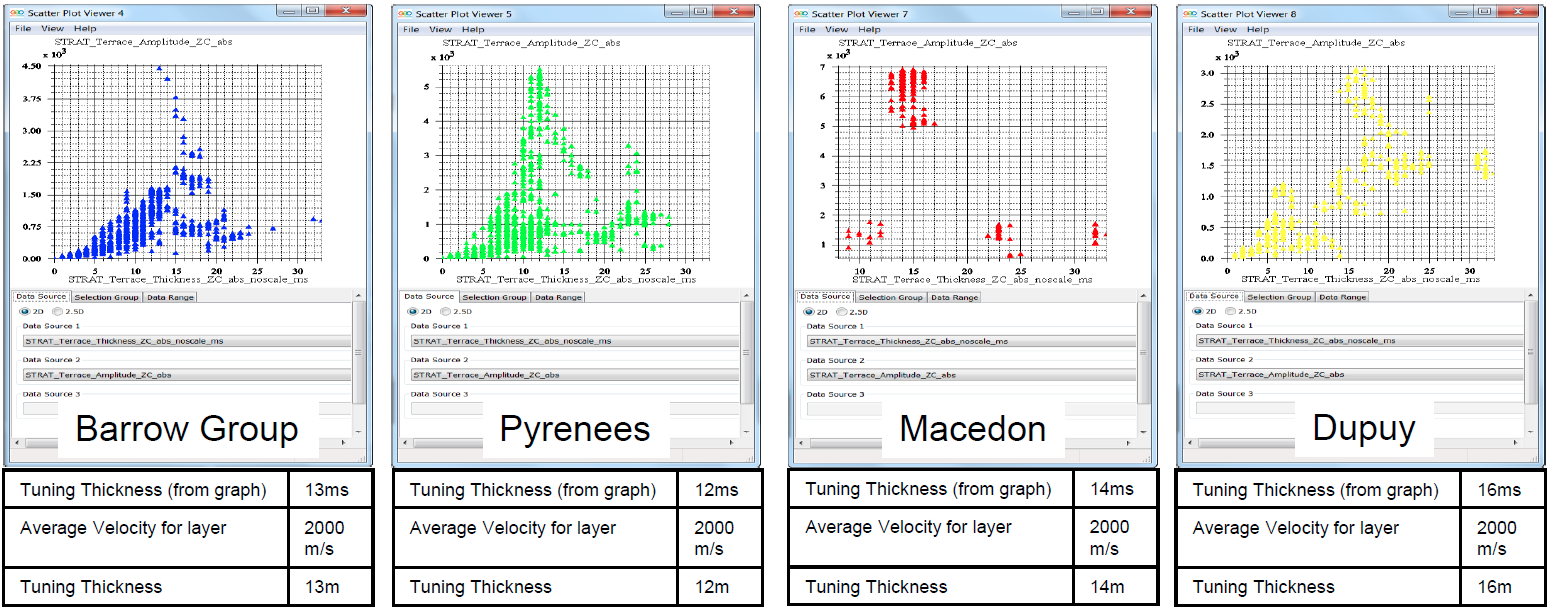The image size is (1549, 611).
Task: Click the scrollbar up arrow in Barrow Group panel
Action: [x=357, y=295]
